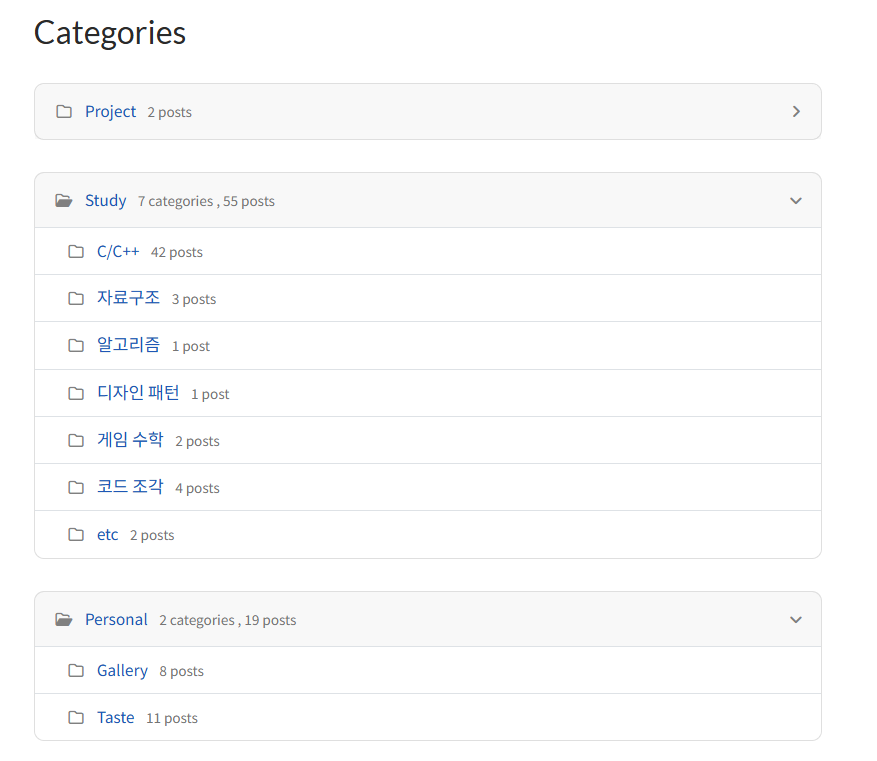Click the '7 categories , 55 posts' text
This screenshot has width=877, height=761.
pos(206,201)
